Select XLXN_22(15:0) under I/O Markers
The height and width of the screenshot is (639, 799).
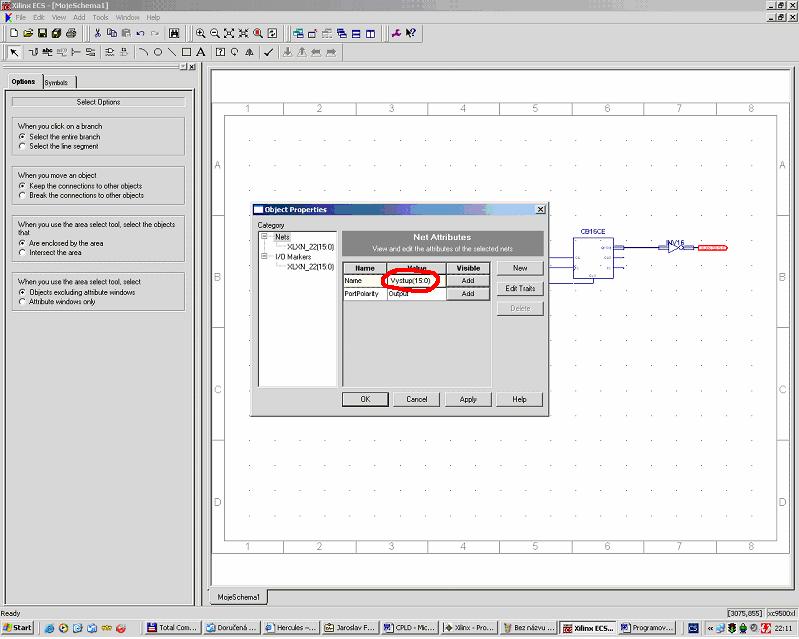pyautogui.click(x=310, y=267)
